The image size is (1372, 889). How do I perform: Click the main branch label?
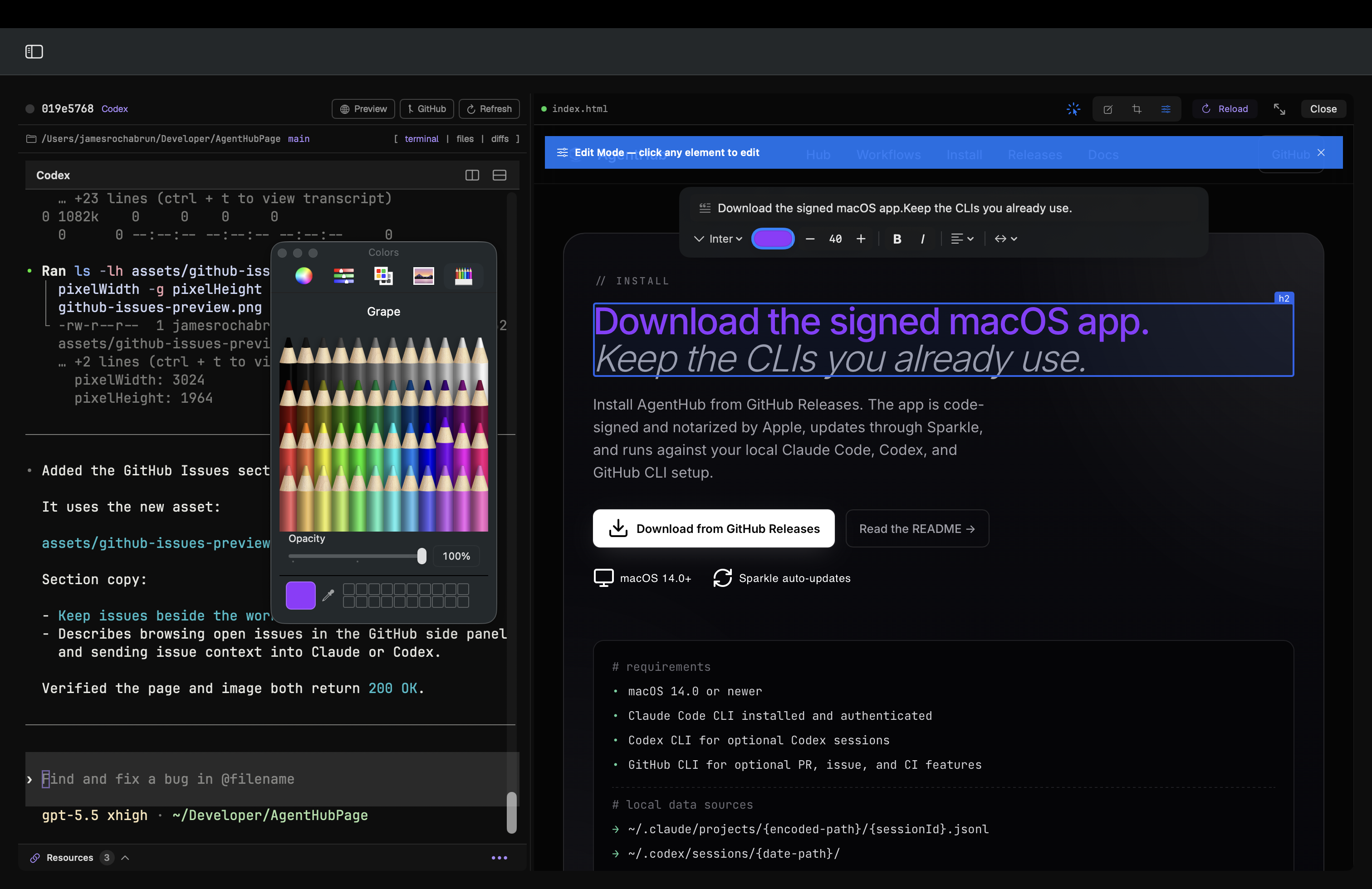pyautogui.click(x=299, y=139)
